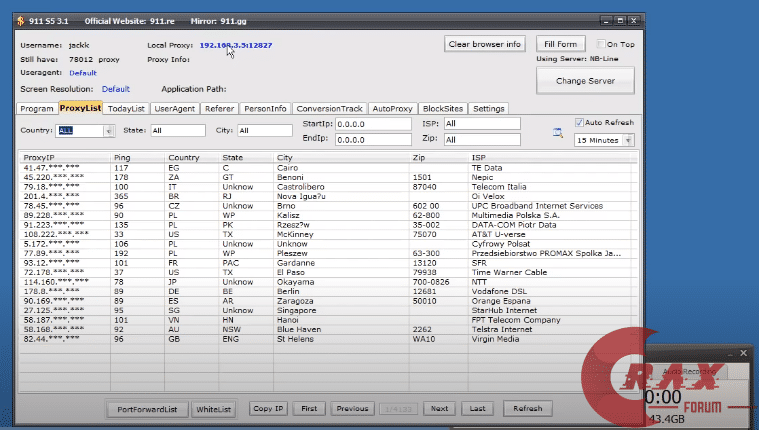Click into the StartIp input field
Viewport: 759px width, 430px height.
tap(372, 124)
